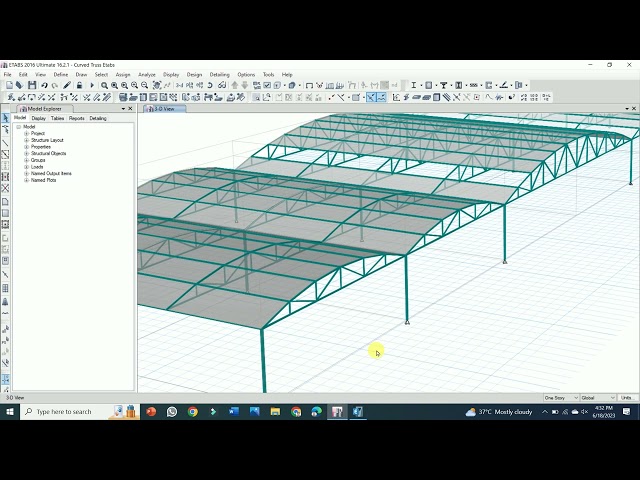
Task: Click the Save Model floppy icon
Action: click(32, 85)
